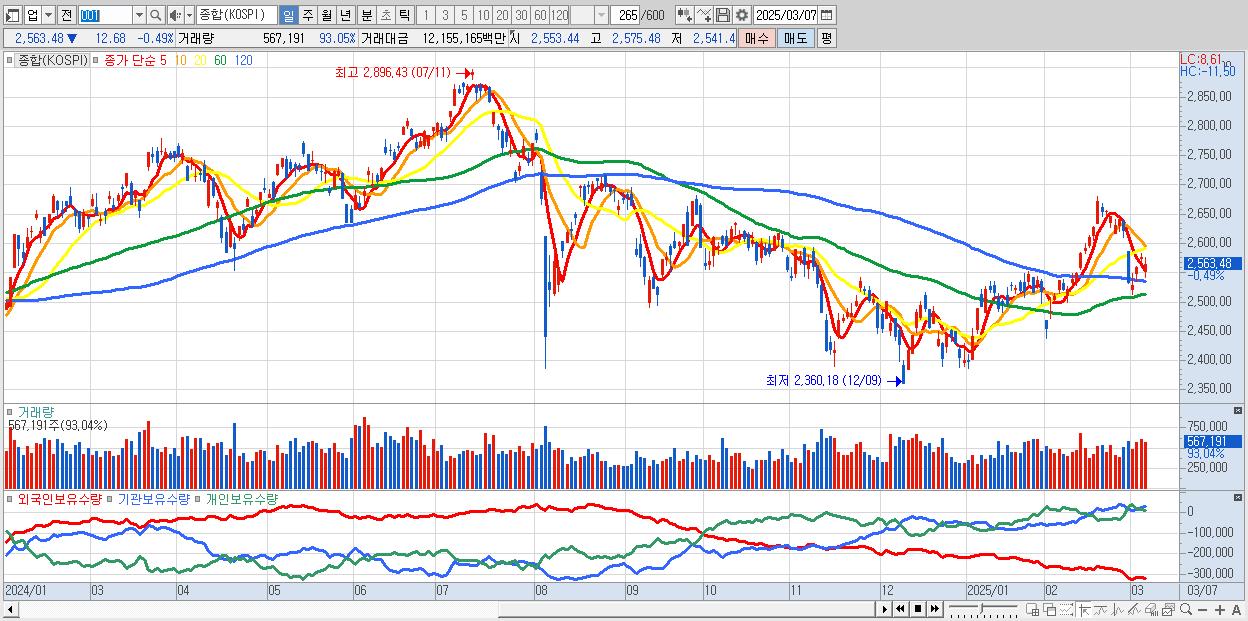1248x621 pixels.
Task: Click the 001 code input field
Action: 105,15
